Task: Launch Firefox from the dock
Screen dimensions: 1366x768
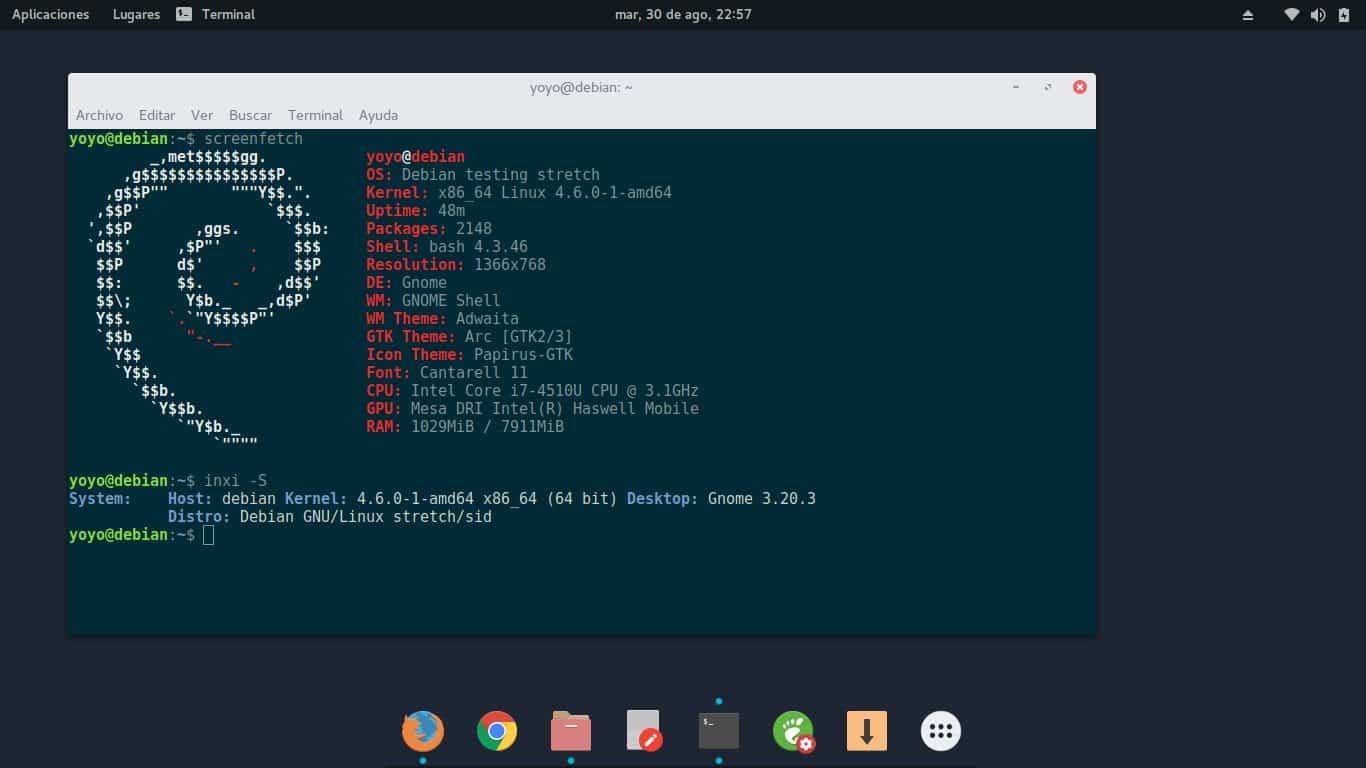Action: (x=423, y=731)
